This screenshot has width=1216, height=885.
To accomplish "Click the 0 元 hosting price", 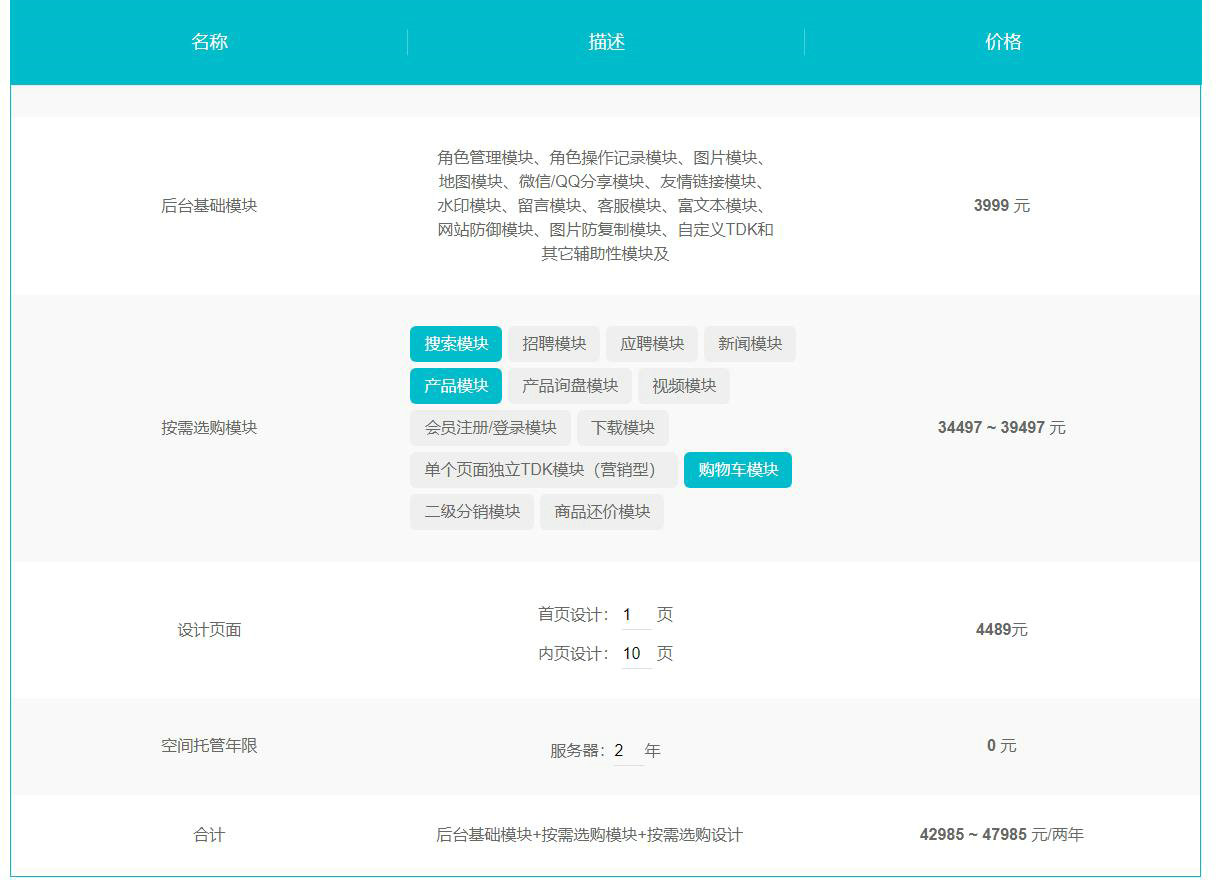I will [x=1002, y=746].
